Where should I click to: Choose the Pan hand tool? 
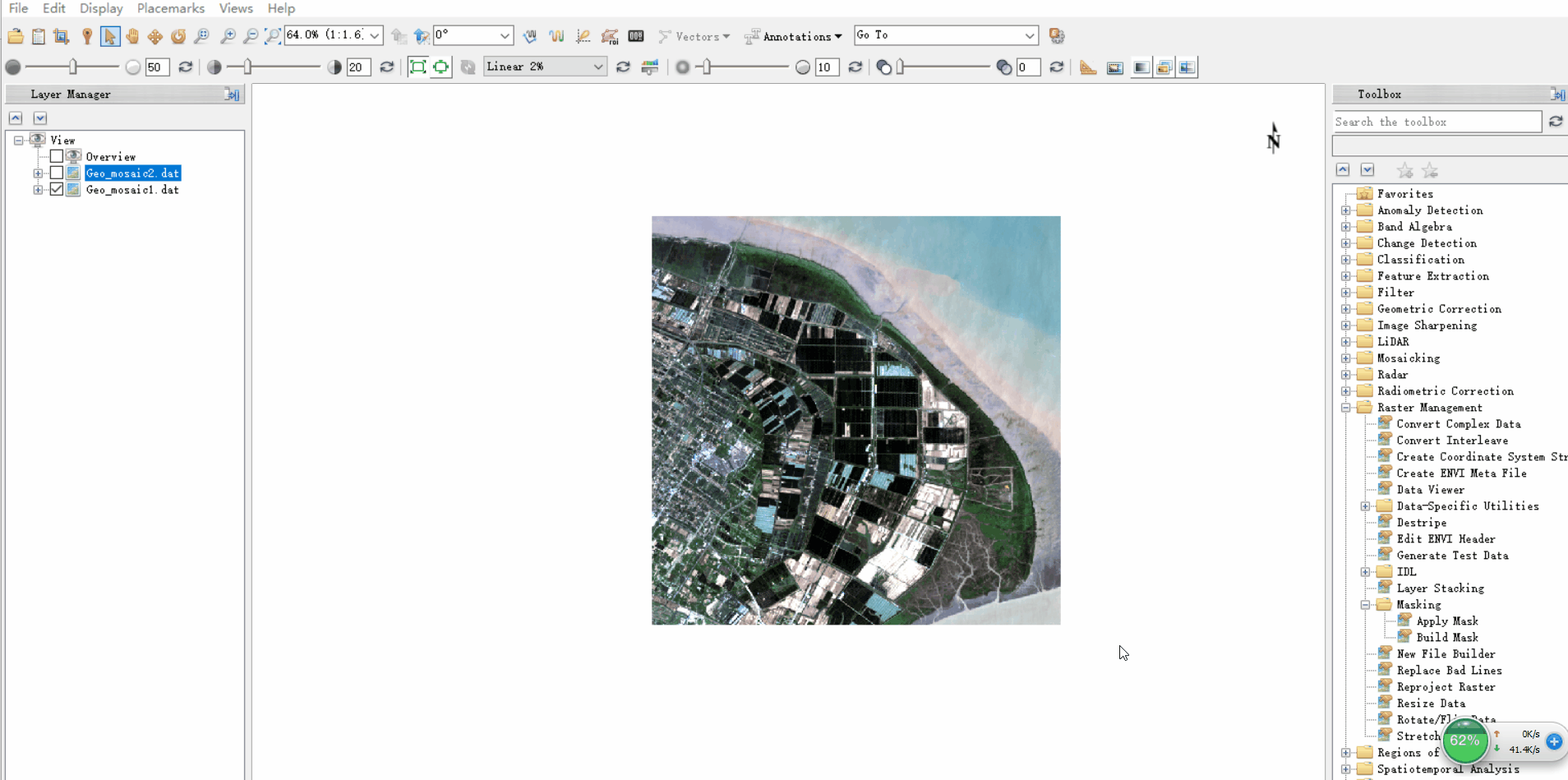(x=132, y=36)
